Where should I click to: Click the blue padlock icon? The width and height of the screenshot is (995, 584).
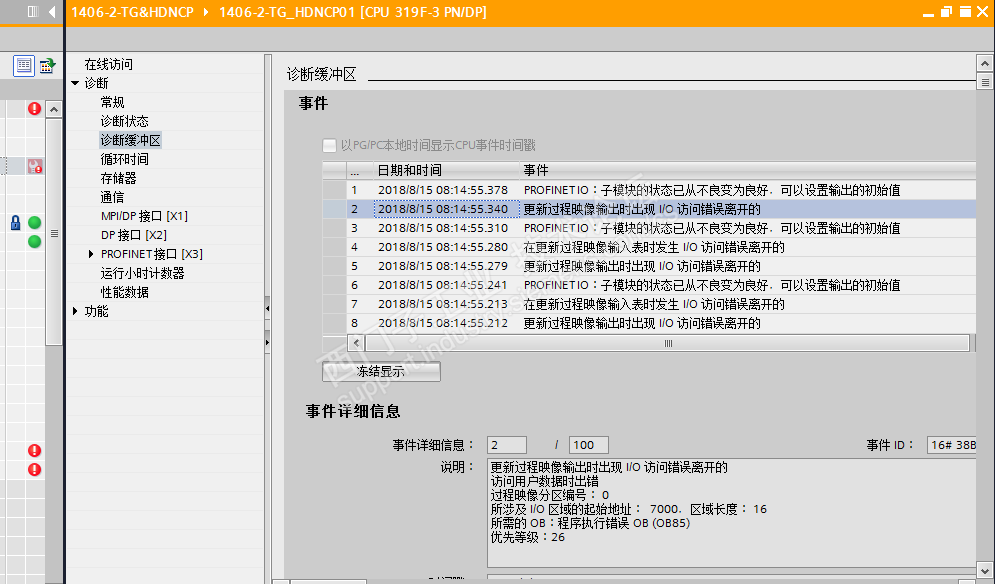coord(16,223)
